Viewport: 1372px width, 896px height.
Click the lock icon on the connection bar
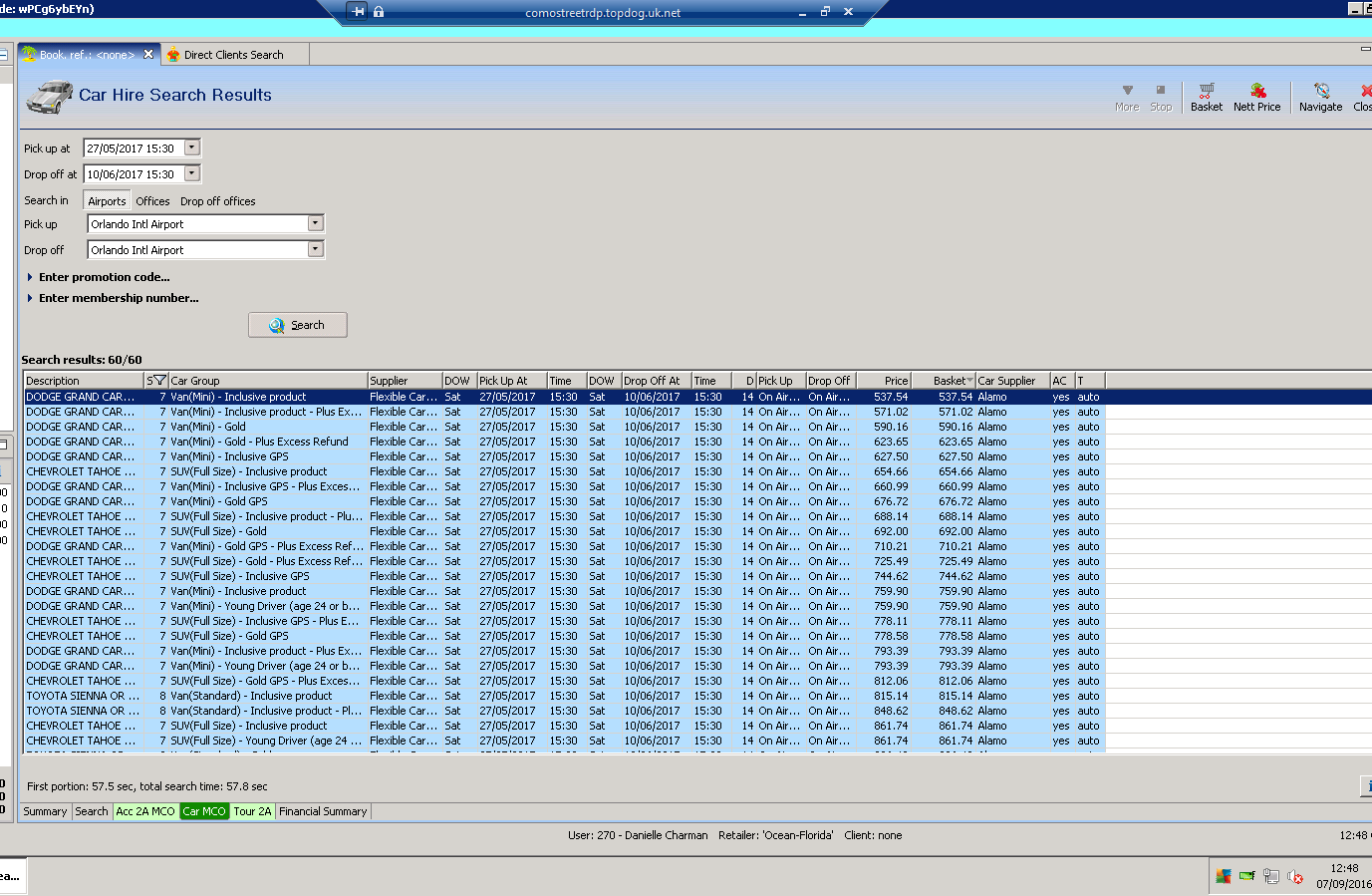click(x=379, y=12)
